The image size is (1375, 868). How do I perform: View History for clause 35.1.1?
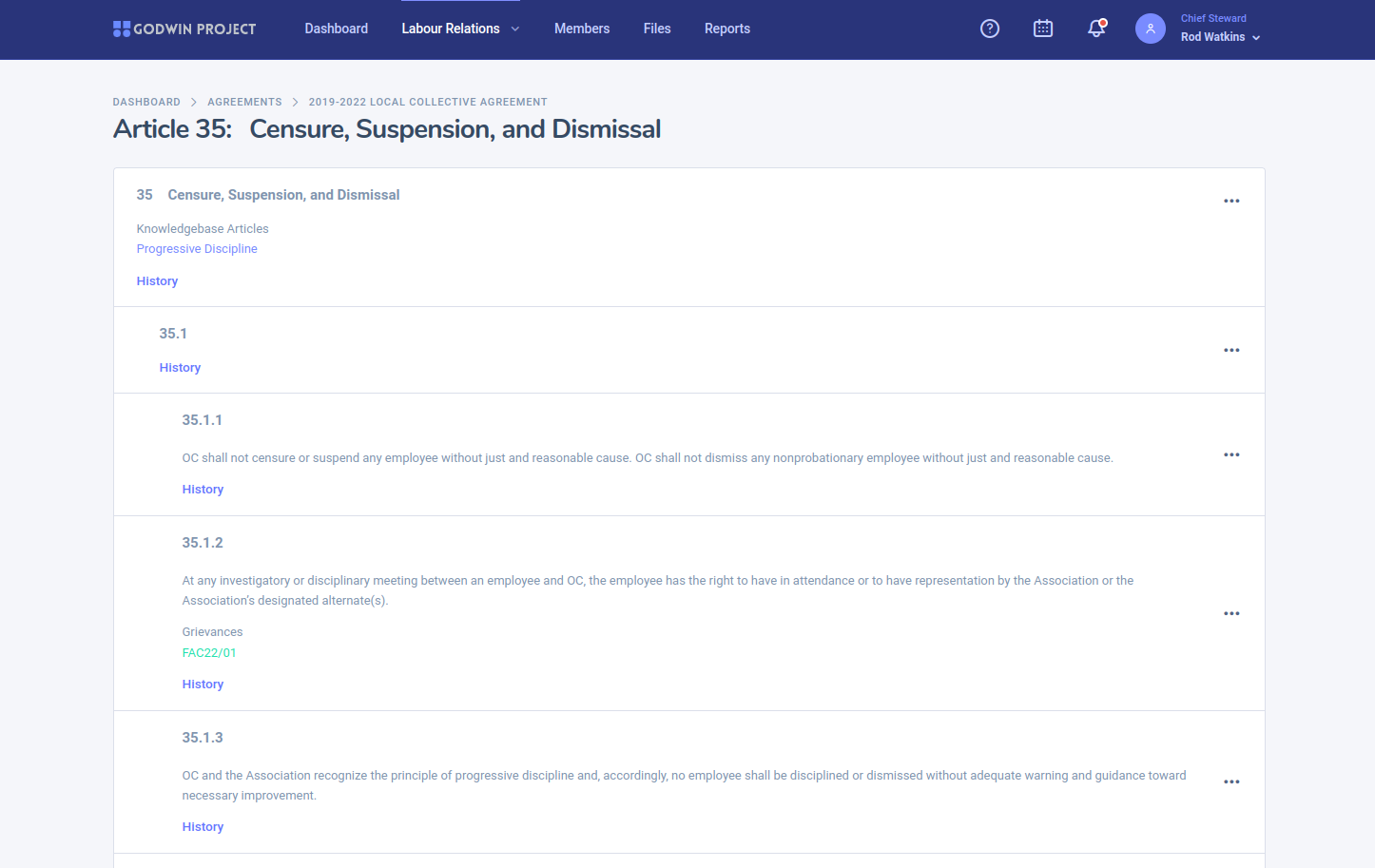click(x=203, y=490)
